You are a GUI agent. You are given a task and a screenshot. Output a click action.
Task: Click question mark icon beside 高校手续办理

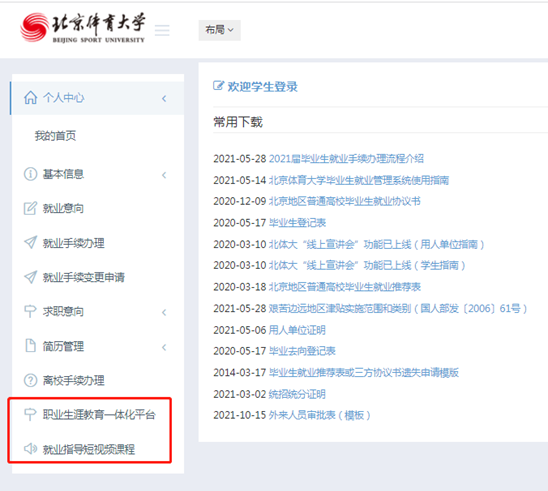pyautogui.click(x=30, y=380)
